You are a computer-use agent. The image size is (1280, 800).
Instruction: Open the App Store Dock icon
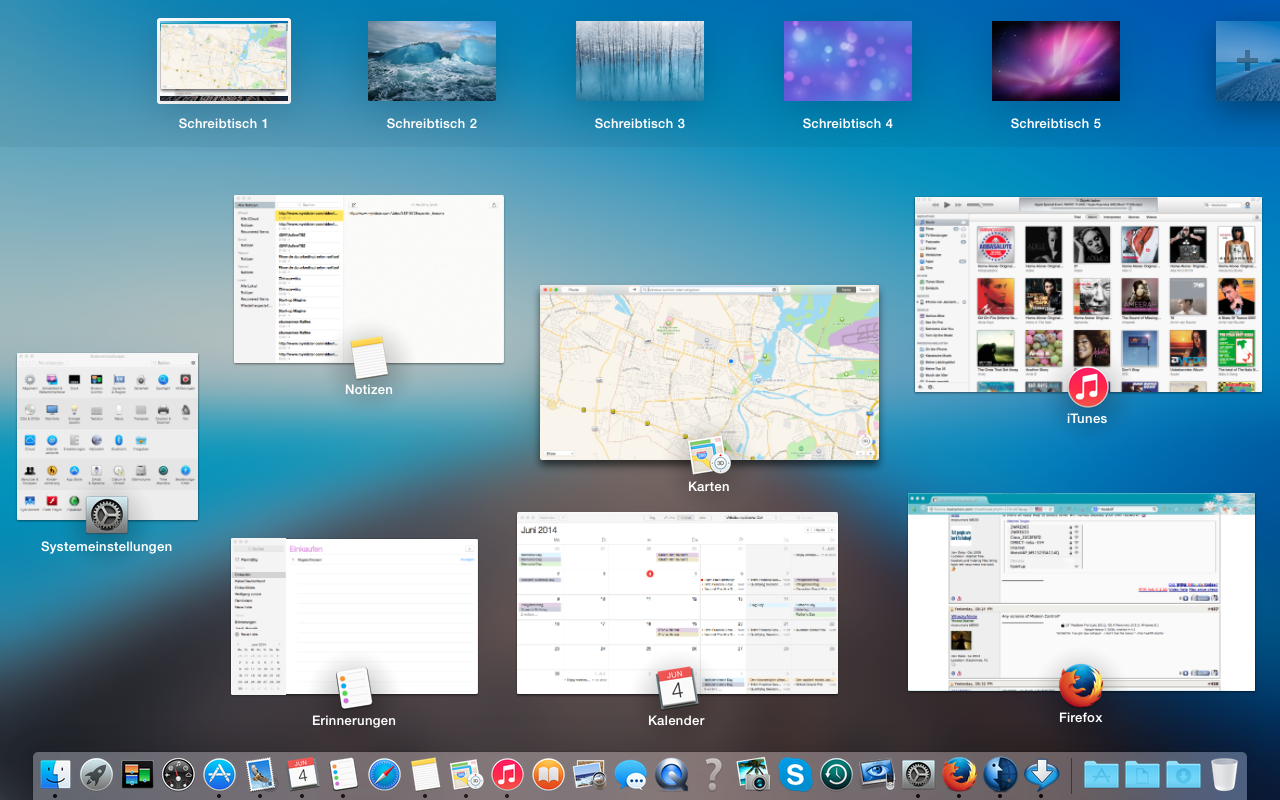(220, 775)
